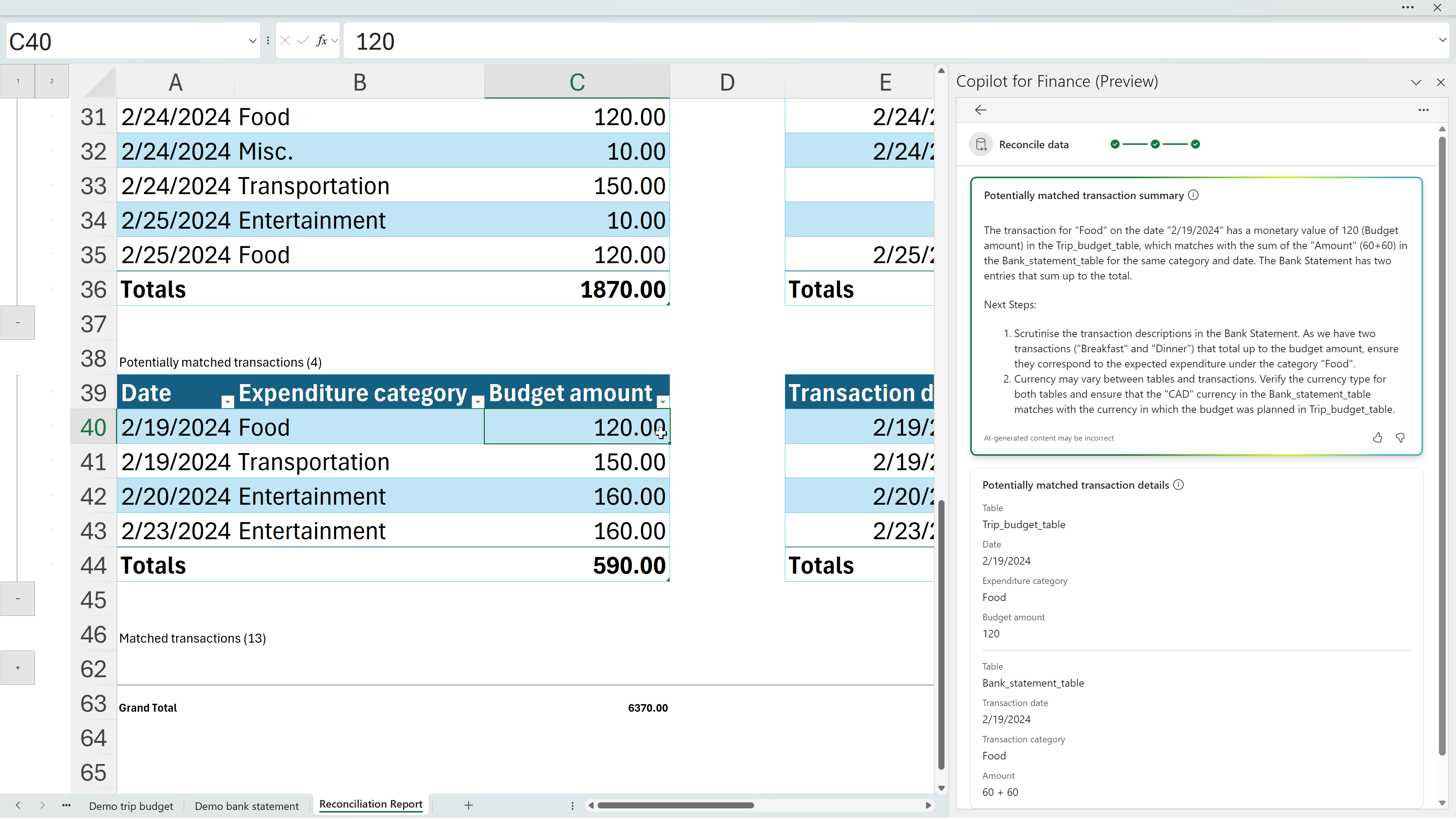Click thumbs down on the AI summary
Image resolution: width=1456 pixels, height=819 pixels.
(x=1400, y=438)
